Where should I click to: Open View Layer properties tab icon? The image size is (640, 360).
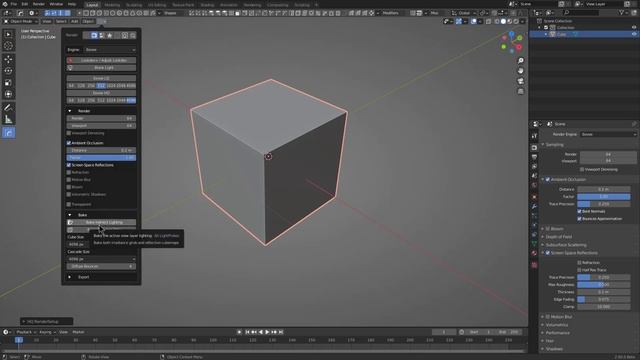pos(534,167)
